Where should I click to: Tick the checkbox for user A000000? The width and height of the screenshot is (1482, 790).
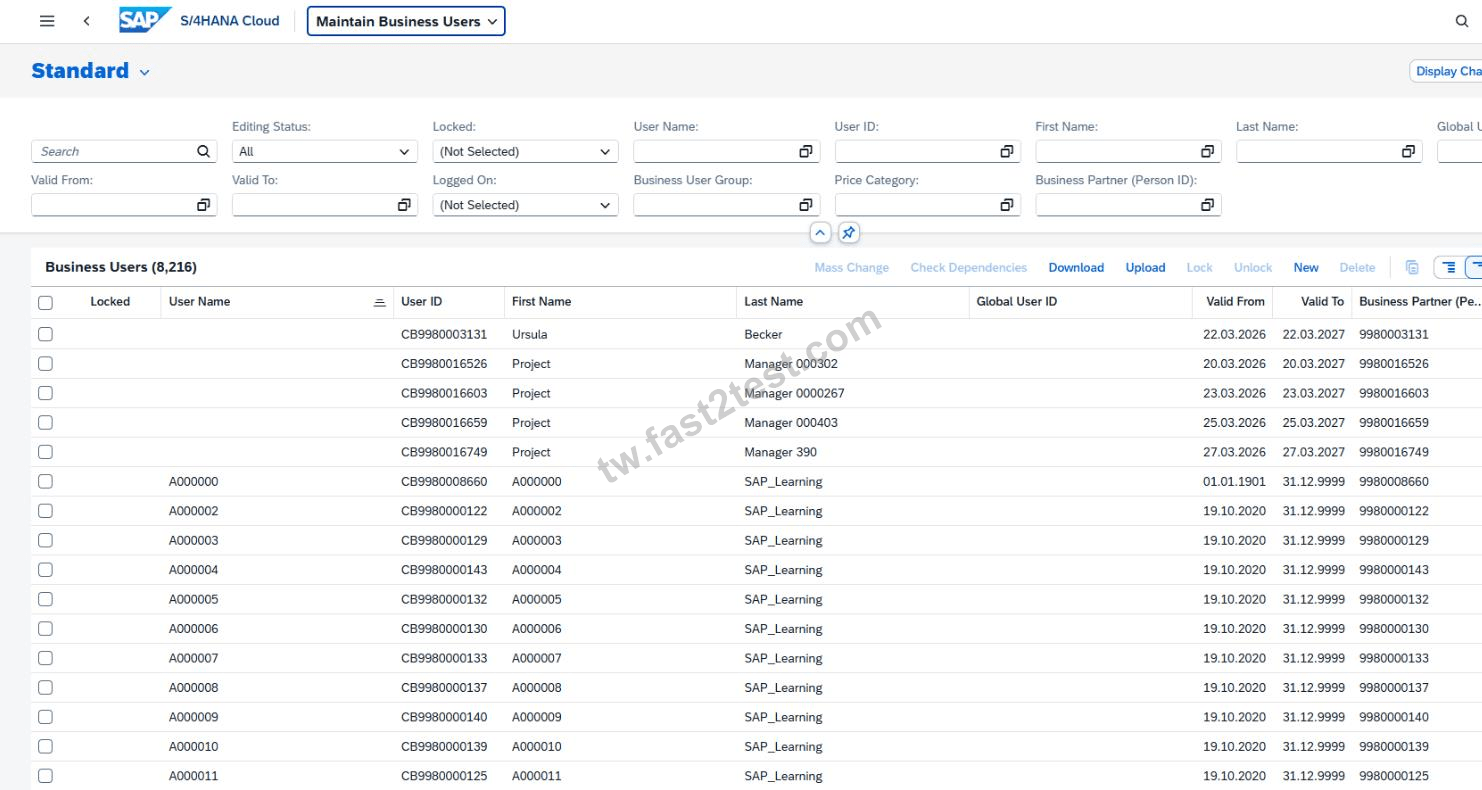coord(45,481)
